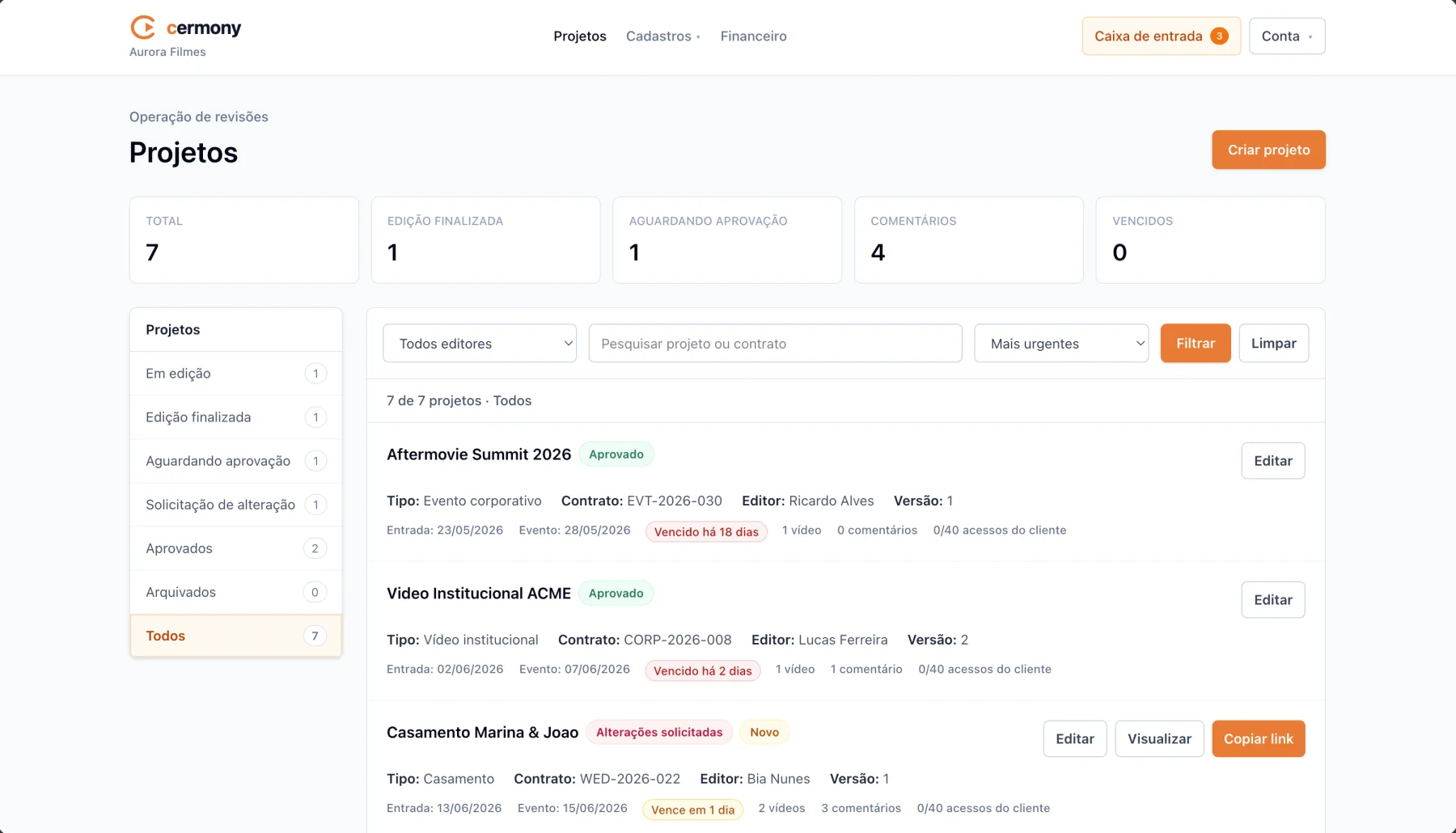
Task: Apply filters with the Filtrar button
Action: pos(1195,343)
